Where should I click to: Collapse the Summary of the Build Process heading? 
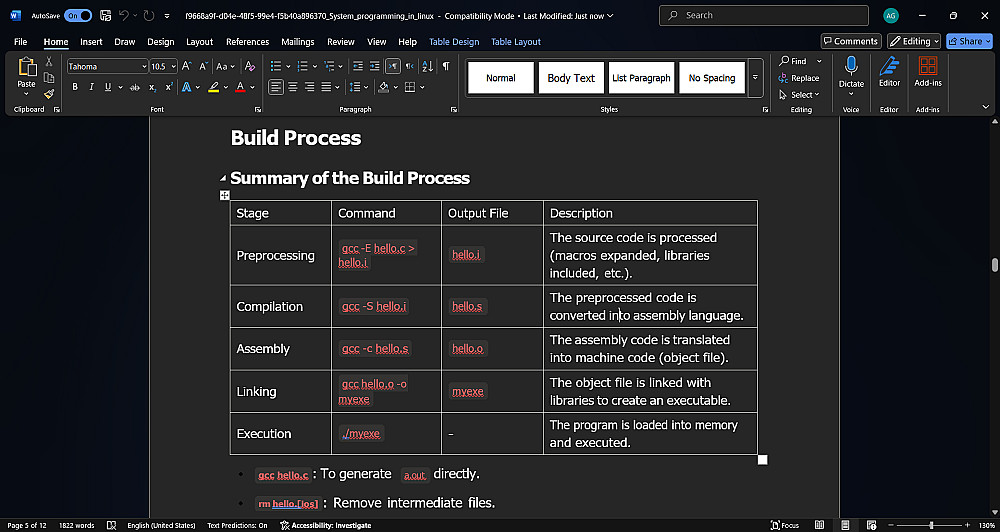(223, 178)
